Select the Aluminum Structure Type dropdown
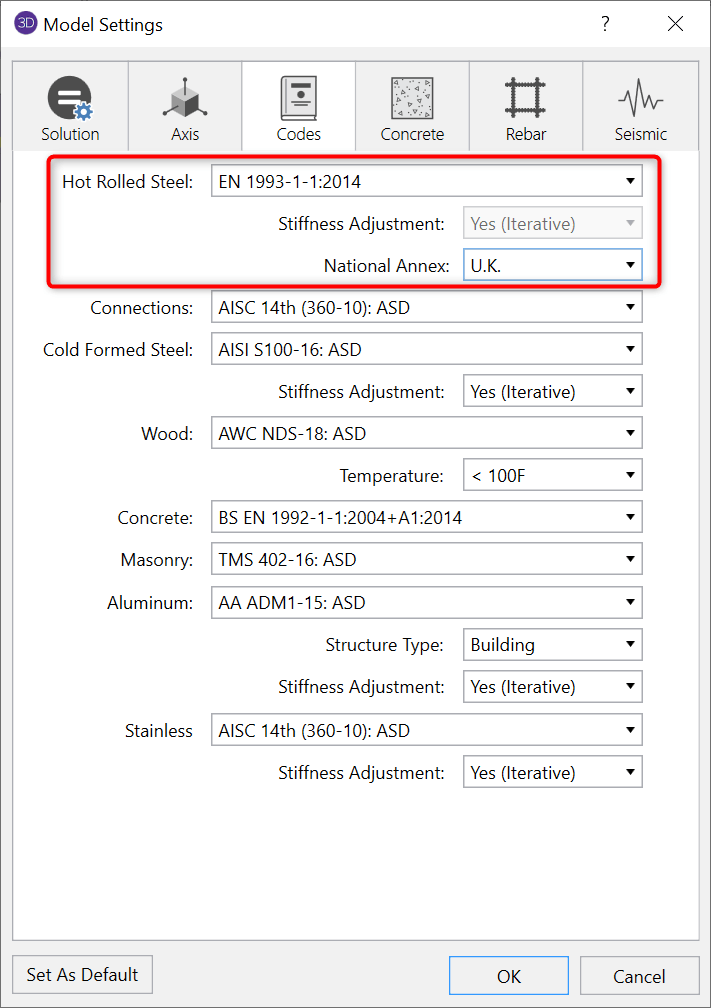Screen dimensions: 711x1008 pyautogui.click(x=552, y=645)
